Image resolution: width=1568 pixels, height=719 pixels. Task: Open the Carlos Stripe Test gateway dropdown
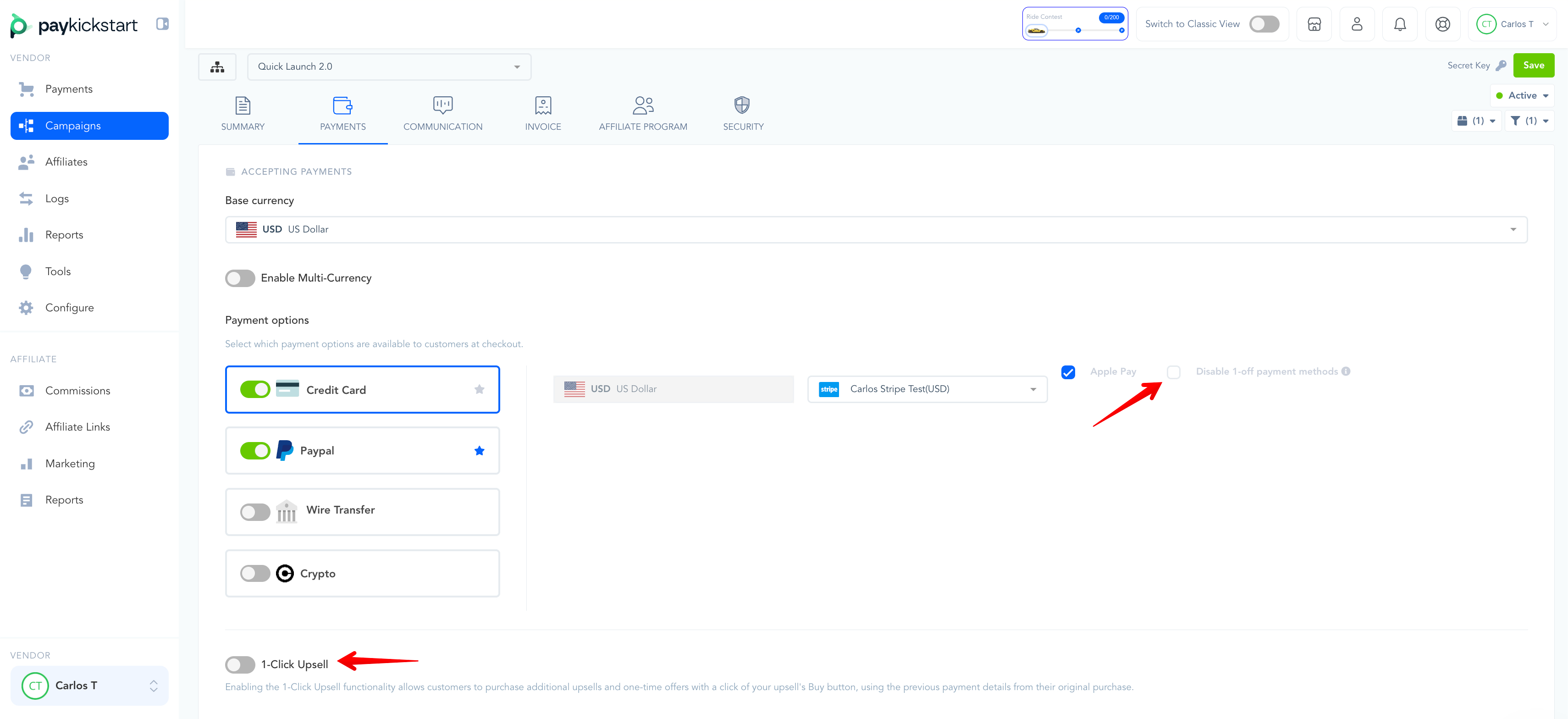pyautogui.click(x=927, y=389)
